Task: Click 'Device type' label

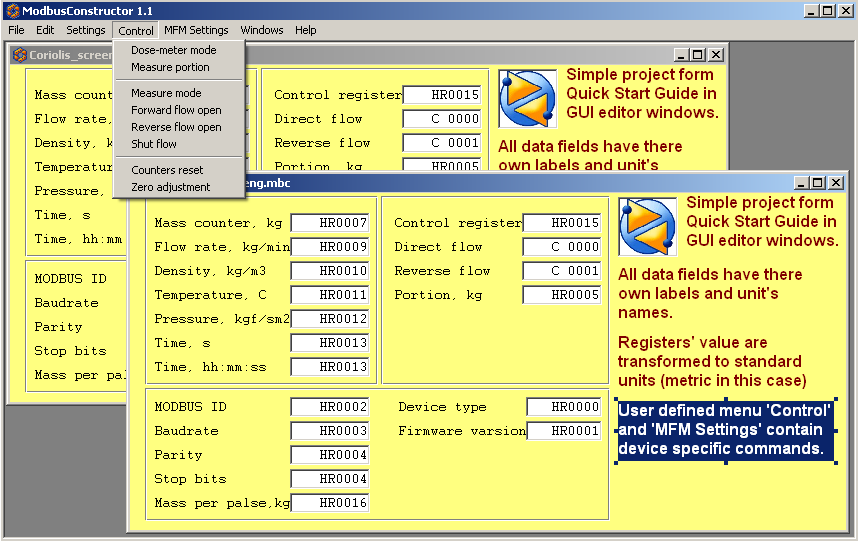Action: [x=442, y=407]
